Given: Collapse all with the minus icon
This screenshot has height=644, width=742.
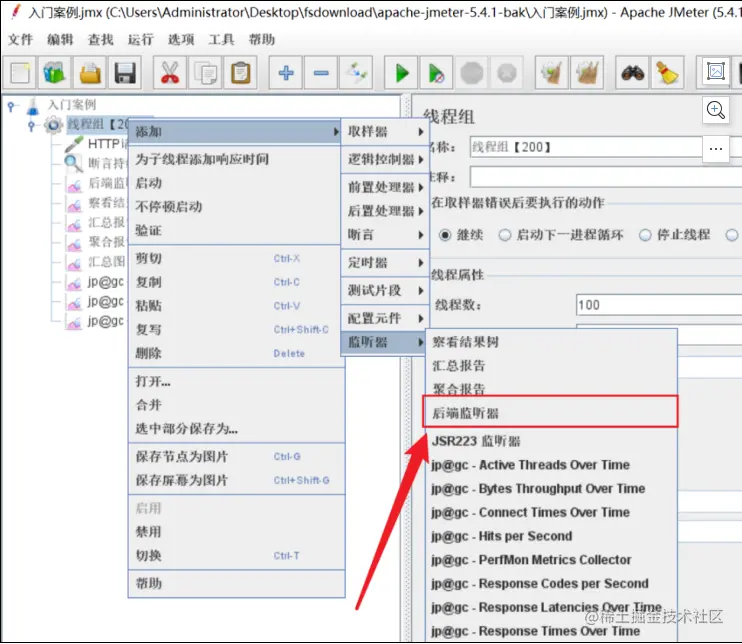Looking at the screenshot, I should (x=321, y=73).
